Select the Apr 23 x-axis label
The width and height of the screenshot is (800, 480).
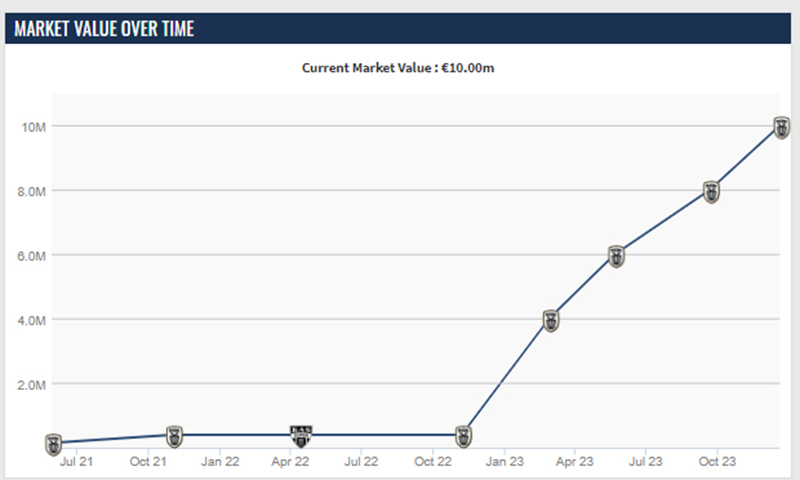coord(574,462)
